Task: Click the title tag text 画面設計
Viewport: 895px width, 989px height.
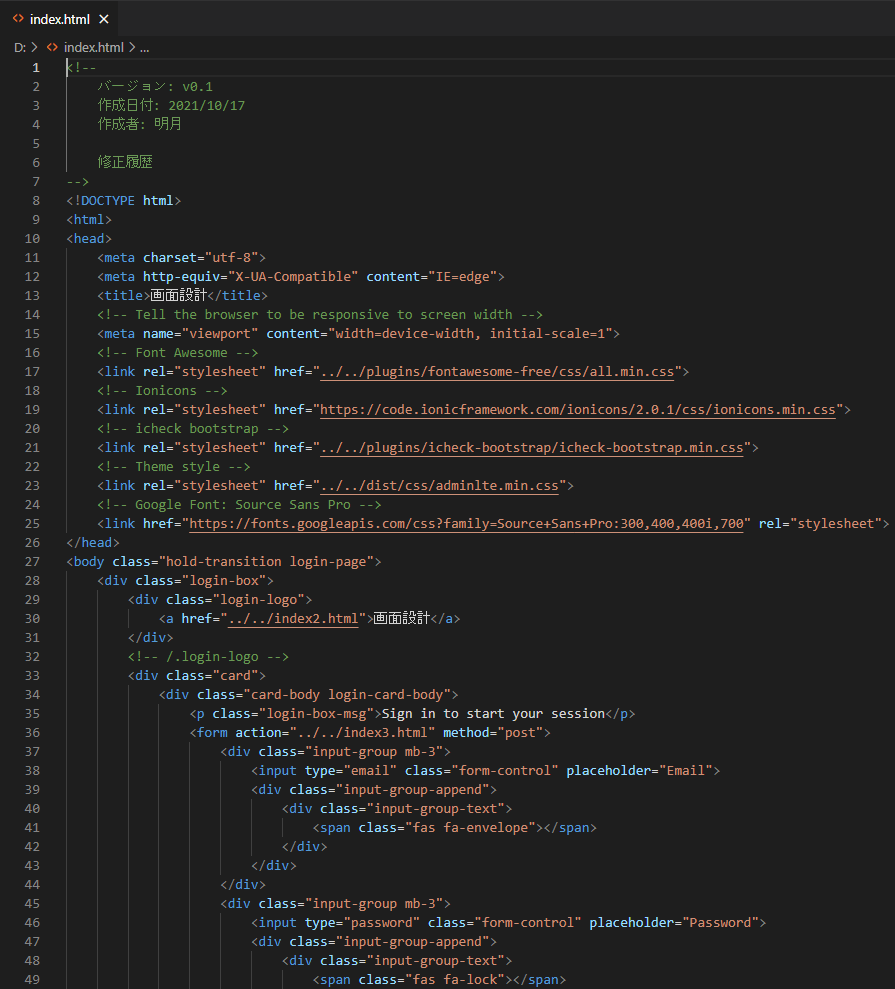Action: coord(178,295)
